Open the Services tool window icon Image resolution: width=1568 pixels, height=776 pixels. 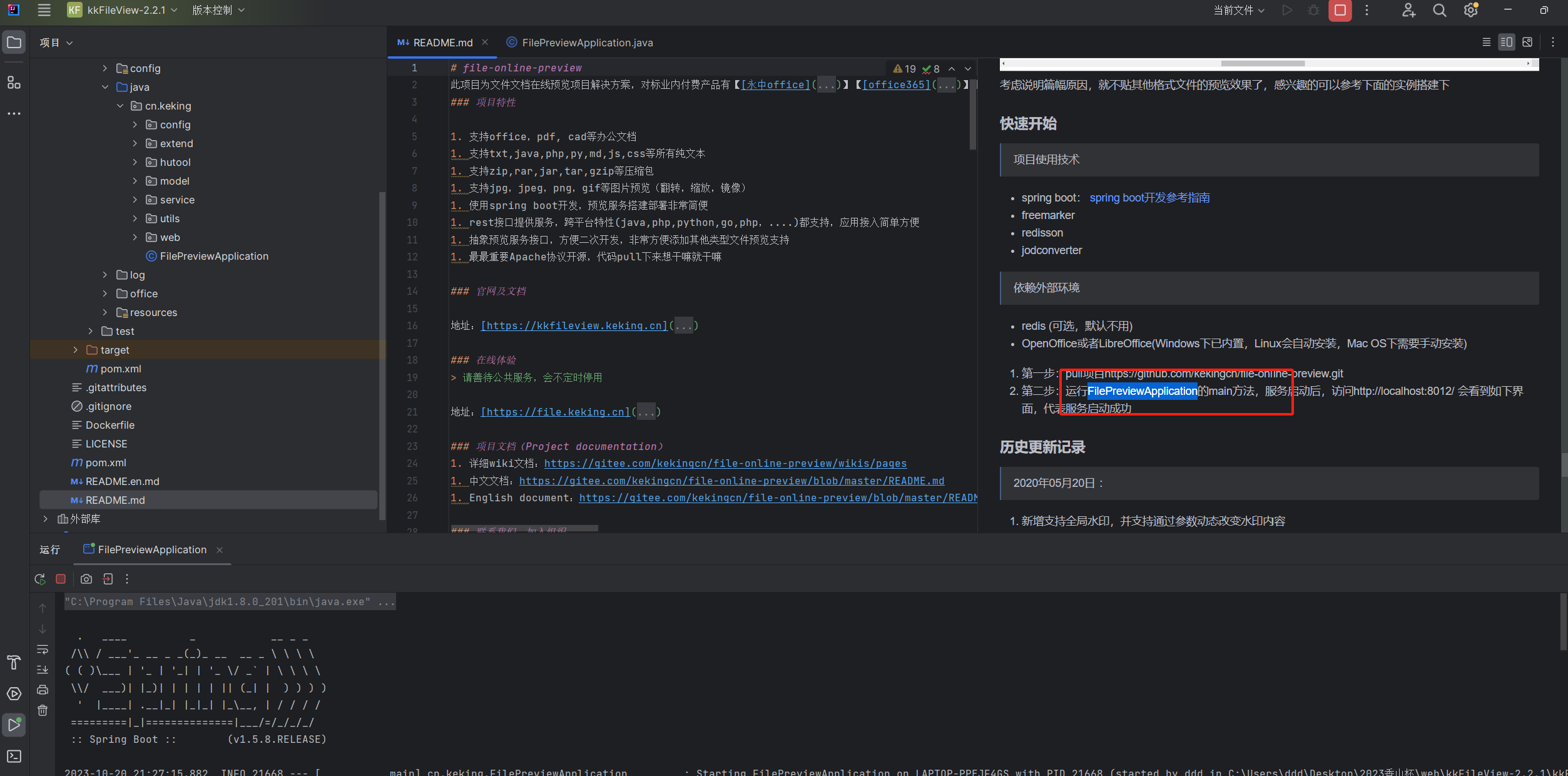pyautogui.click(x=14, y=693)
